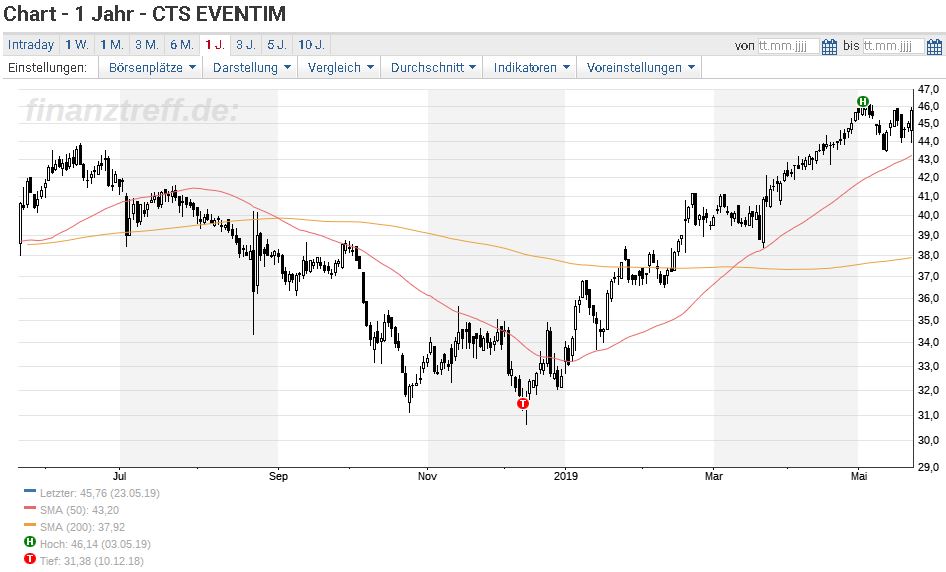Click the green H icon in legend
This screenshot has width=946, height=572.
(x=30, y=542)
